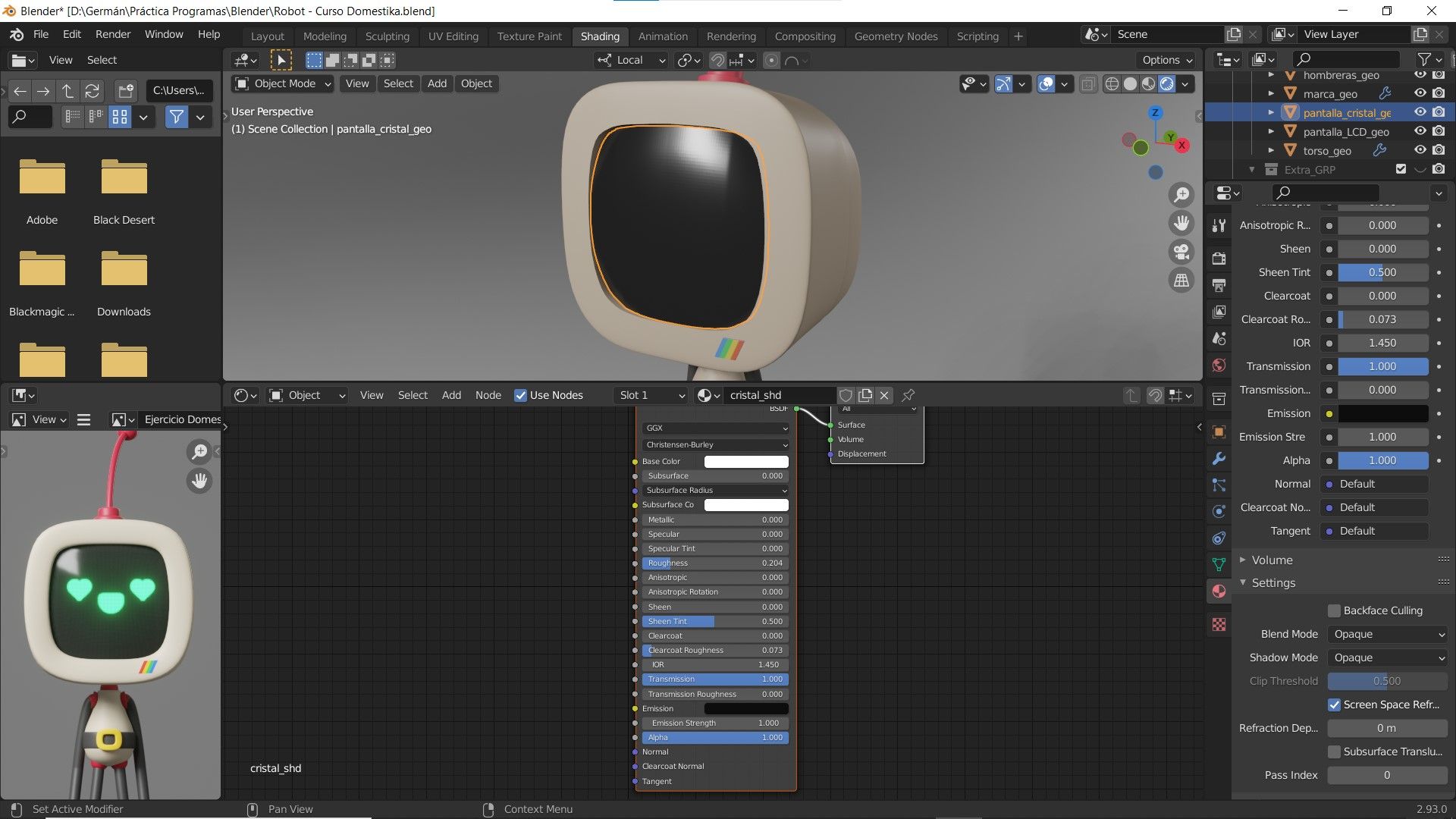Switch to Modeling workspace tab
Viewport: 1456px width, 819px height.
point(325,36)
